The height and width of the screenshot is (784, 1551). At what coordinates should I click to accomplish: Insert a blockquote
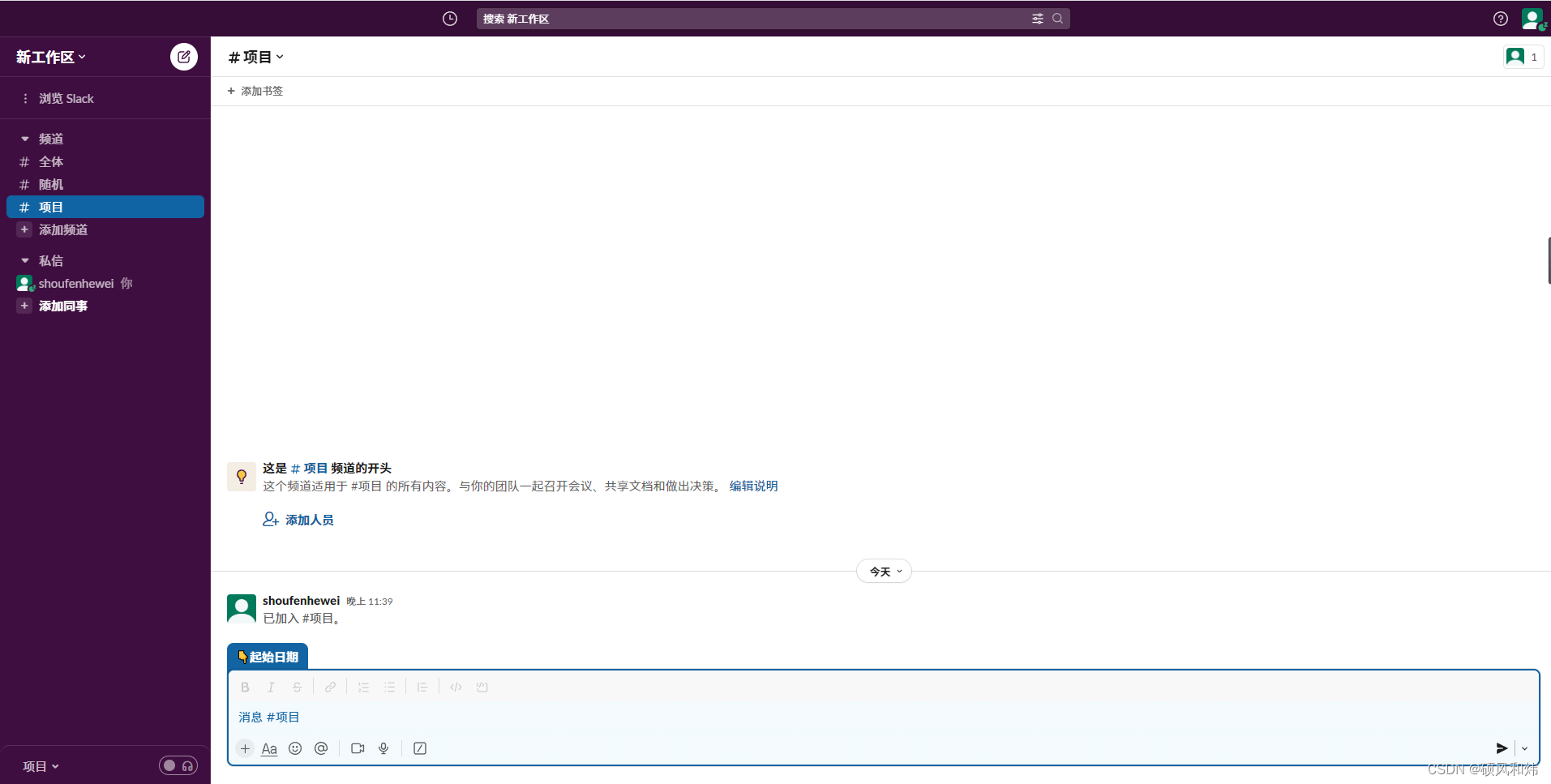[422, 687]
